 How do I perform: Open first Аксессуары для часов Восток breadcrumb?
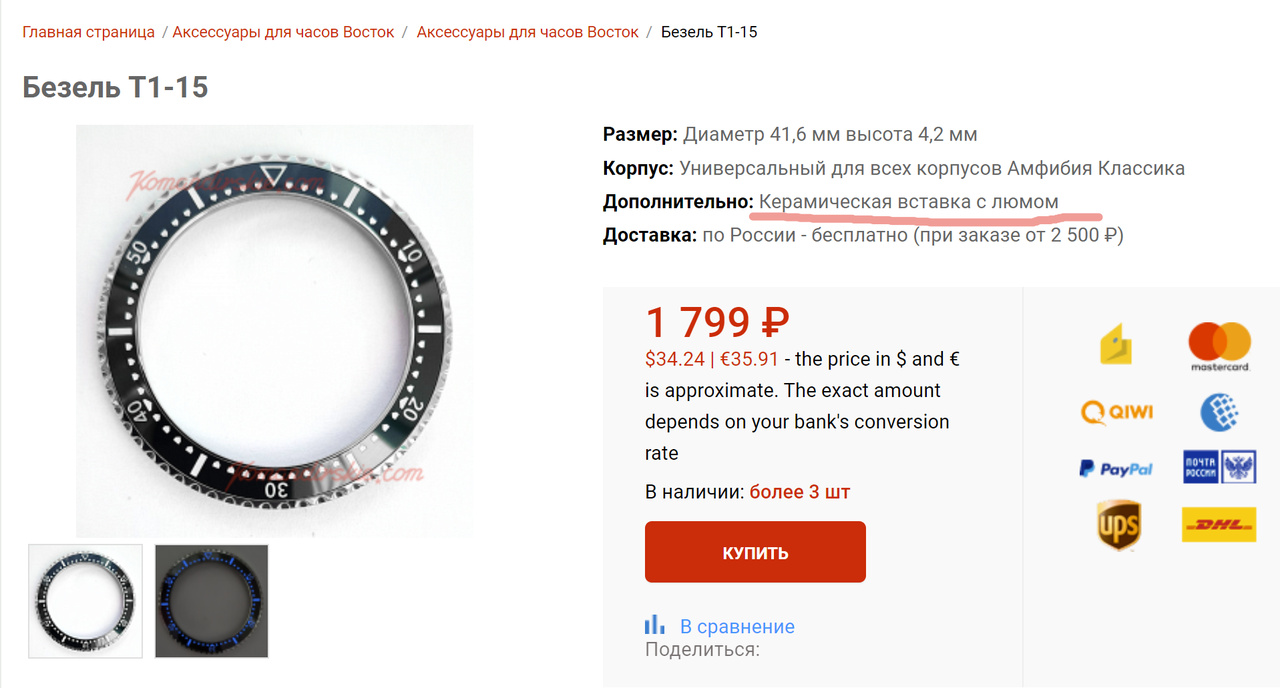pos(283,32)
